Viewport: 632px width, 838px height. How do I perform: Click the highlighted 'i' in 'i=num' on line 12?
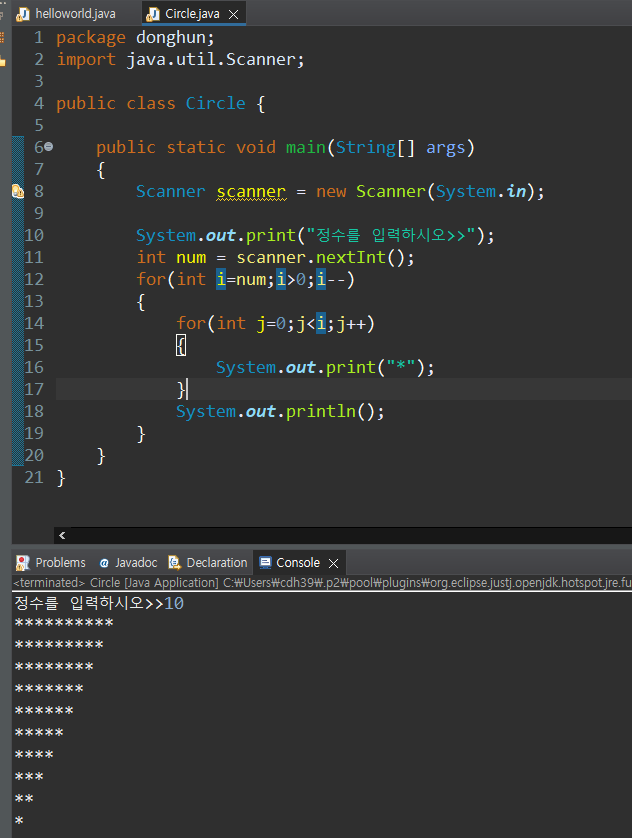221,280
